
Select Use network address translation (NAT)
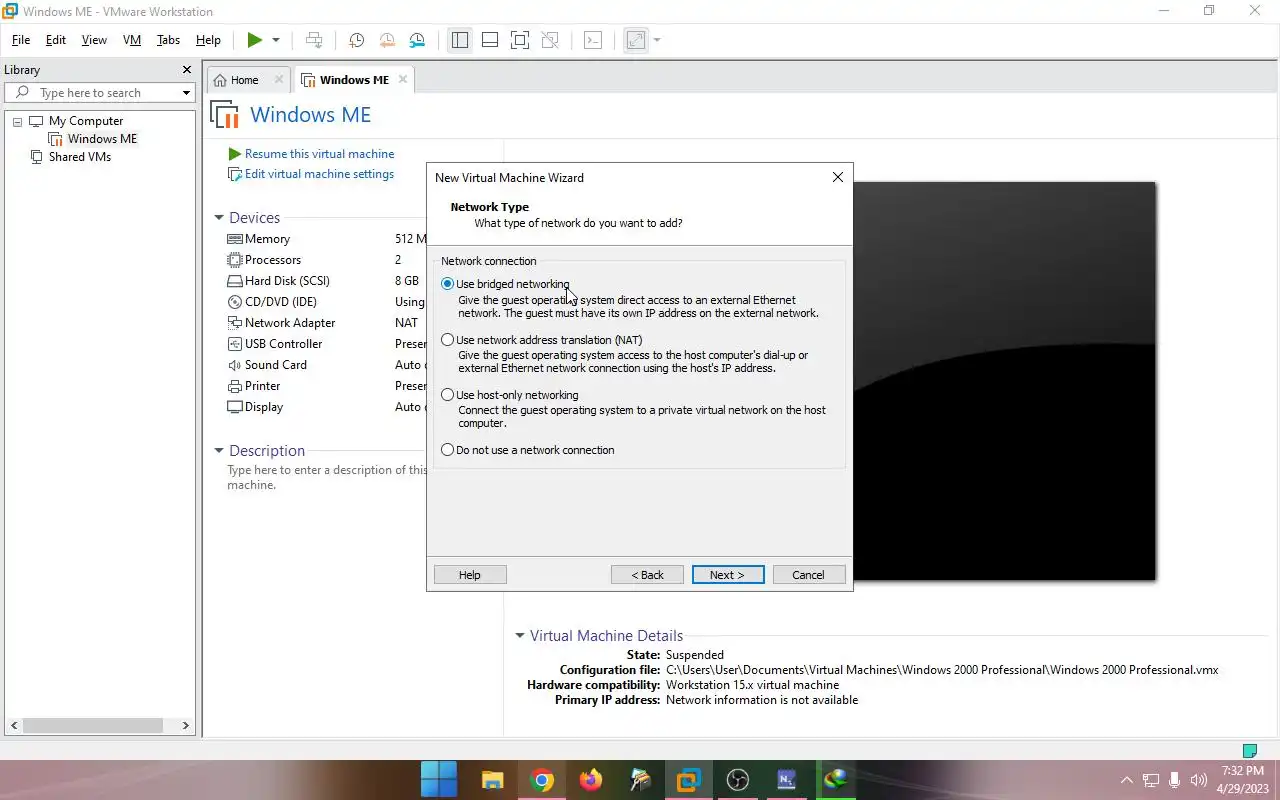click(448, 340)
